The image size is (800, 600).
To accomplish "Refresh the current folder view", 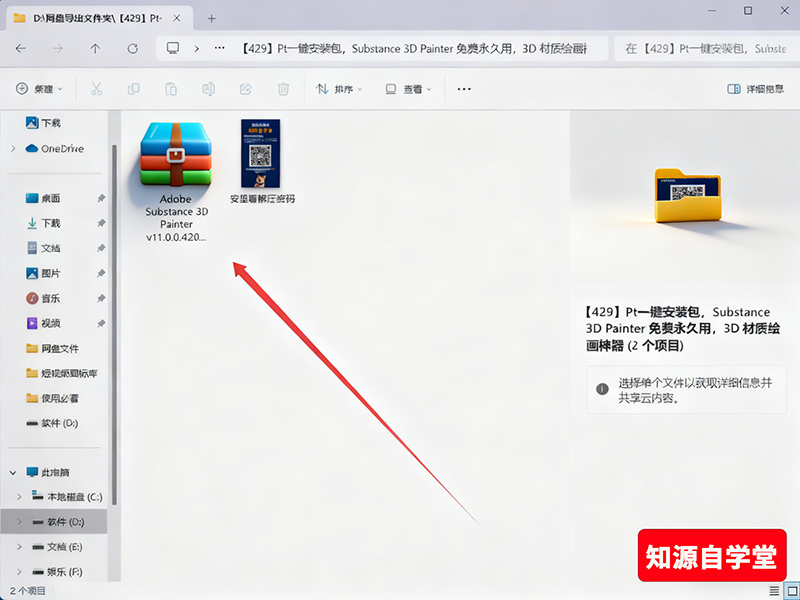I will coord(132,48).
